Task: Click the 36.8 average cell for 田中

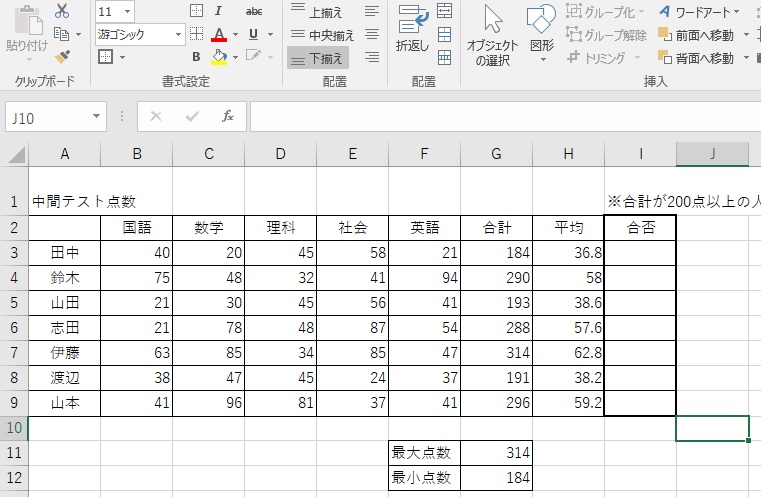Action: click(x=568, y=253)
